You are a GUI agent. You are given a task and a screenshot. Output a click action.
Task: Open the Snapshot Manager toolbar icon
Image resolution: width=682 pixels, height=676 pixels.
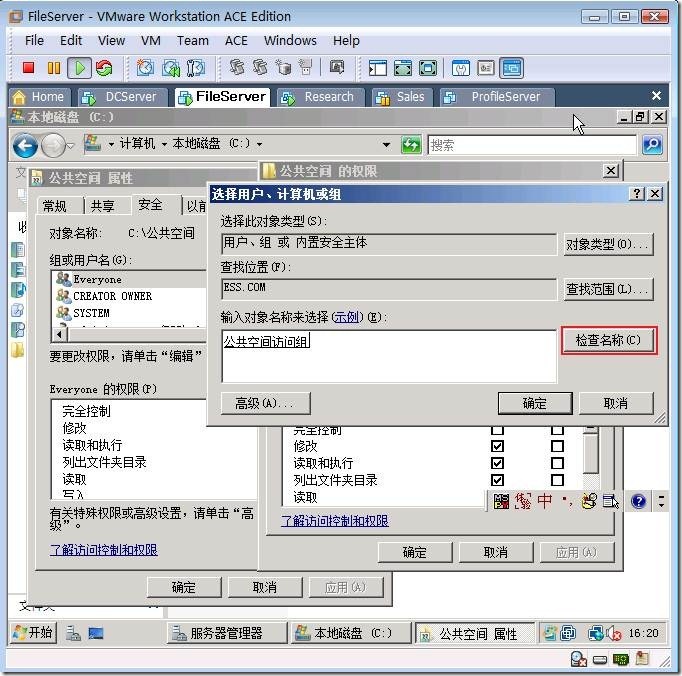click(x=196, y=68)
